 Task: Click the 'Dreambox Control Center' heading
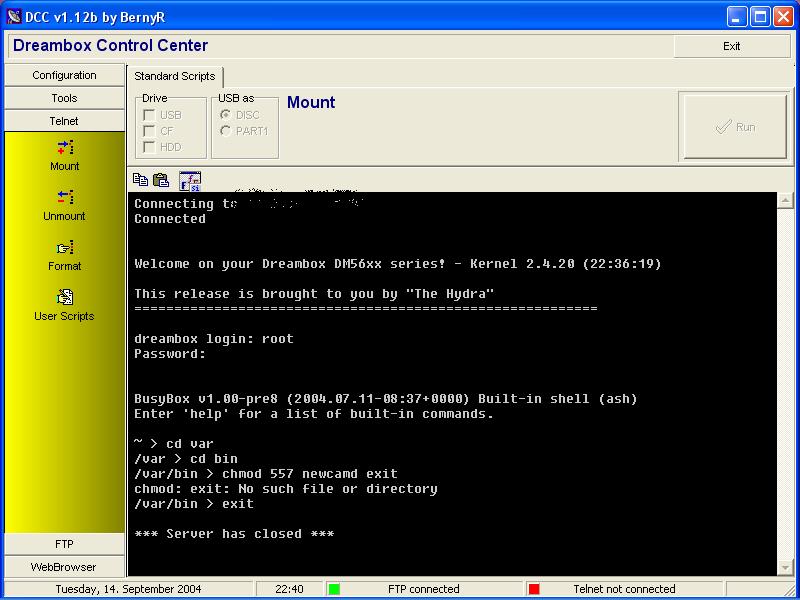(111, 45)
